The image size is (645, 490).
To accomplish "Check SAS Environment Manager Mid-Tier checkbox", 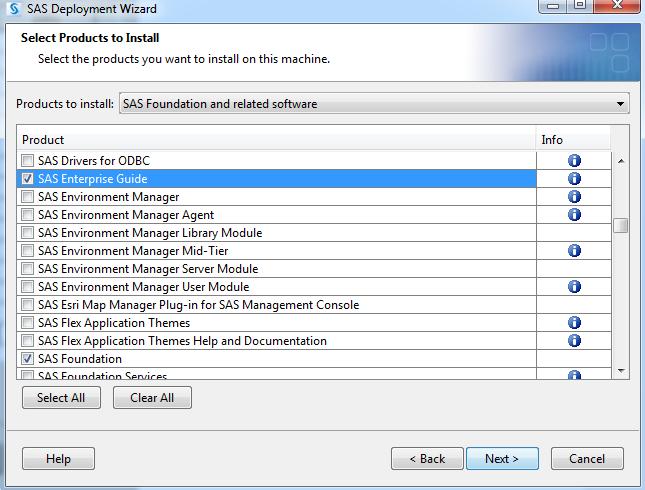I will [28, 251].
